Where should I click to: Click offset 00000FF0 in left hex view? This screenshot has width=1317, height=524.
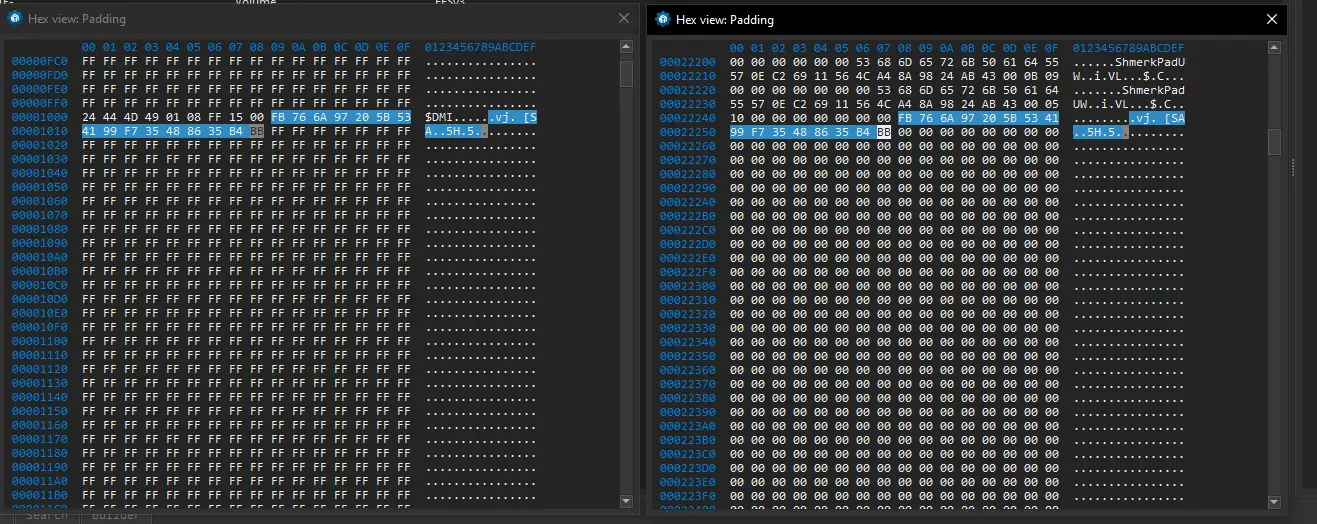(40, 103)
